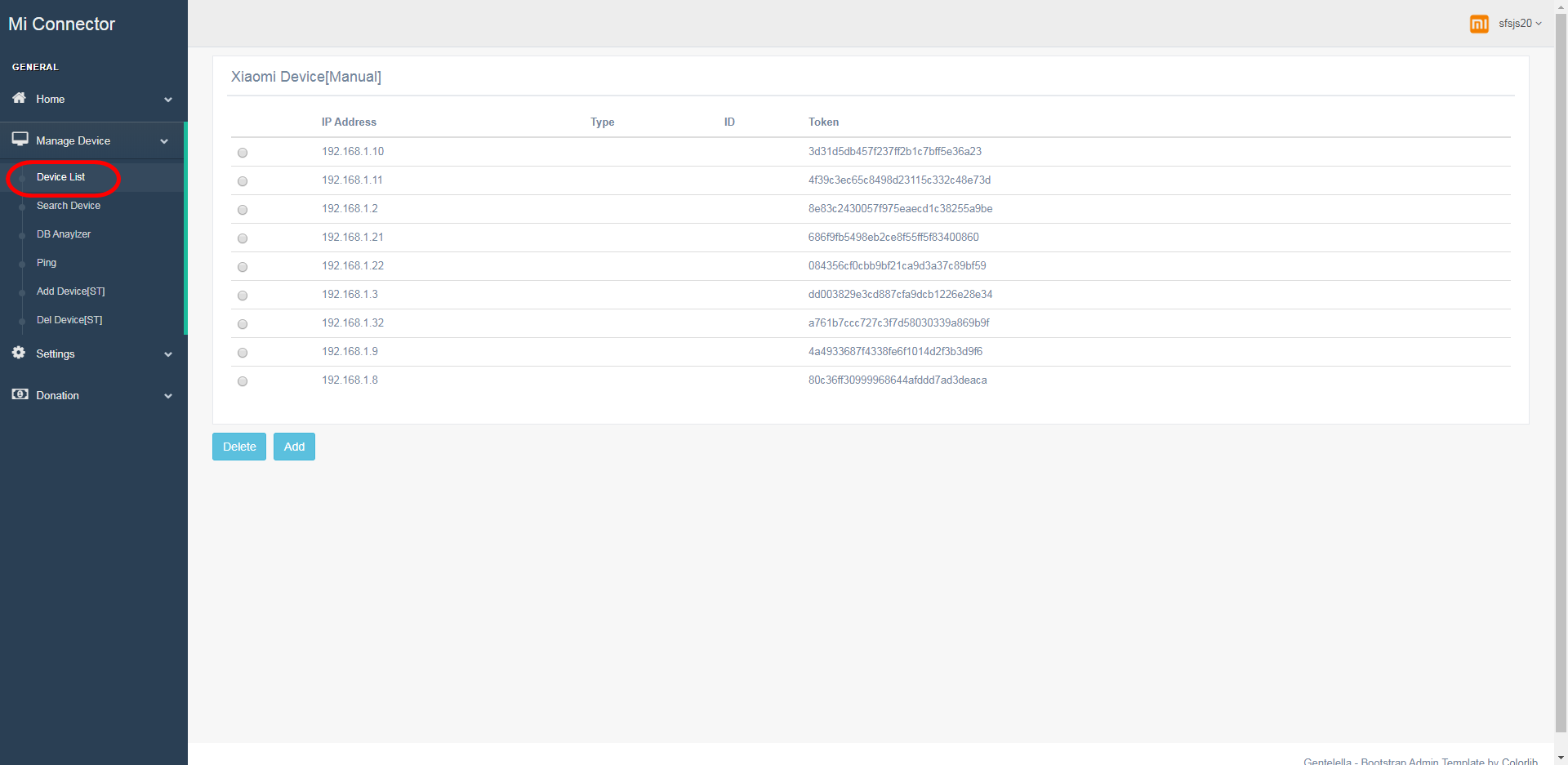Click IP address 192.168.1.2
The width and height of the screenshot is (1568, 765).
pyautogui.click(x=350, y=208)
